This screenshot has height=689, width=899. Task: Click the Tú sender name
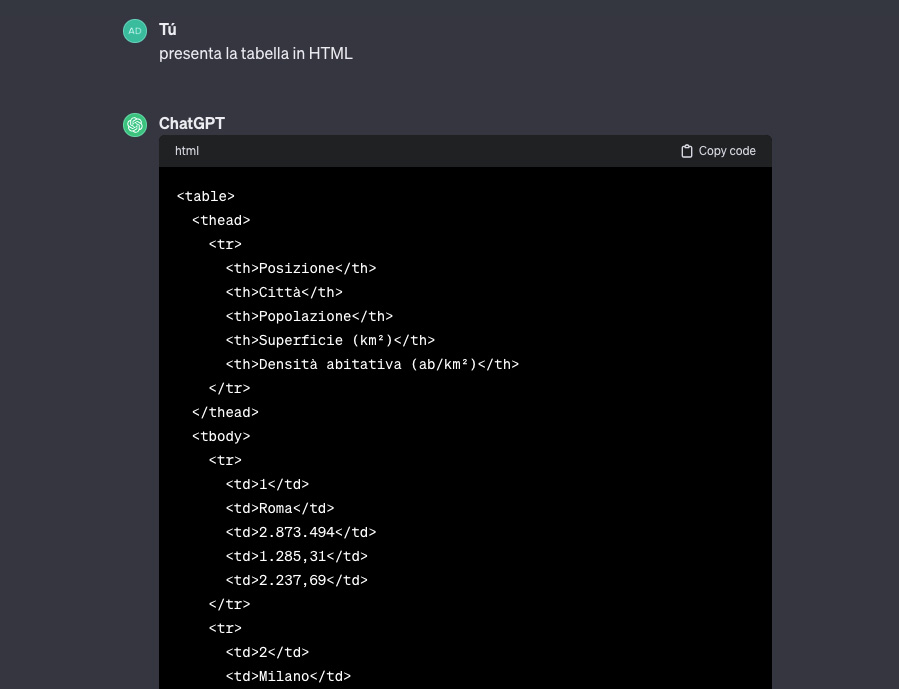coord(168,30)
